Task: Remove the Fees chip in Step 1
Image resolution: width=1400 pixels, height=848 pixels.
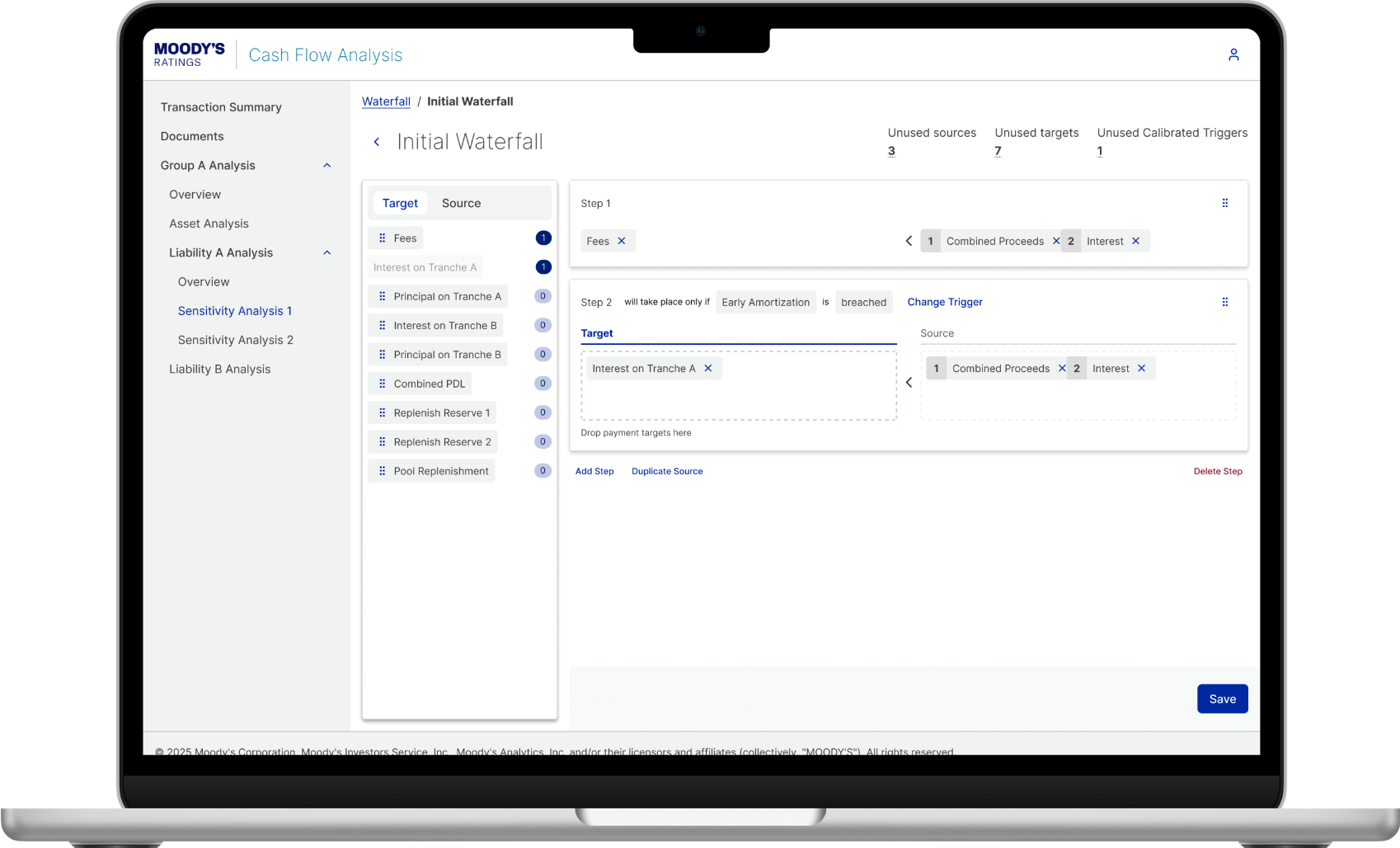Action: point(622,241)
